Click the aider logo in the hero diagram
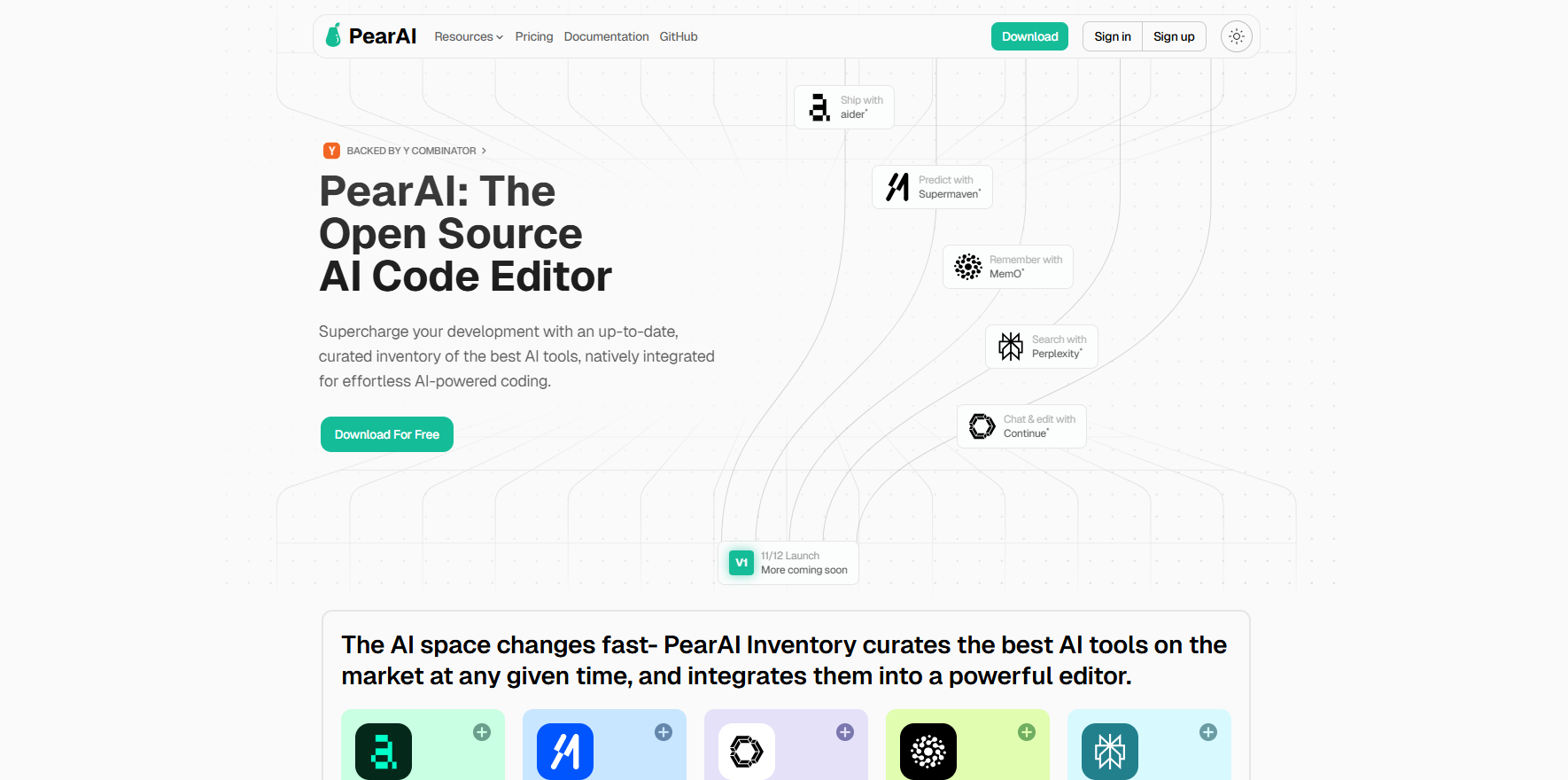 (819, 107)
